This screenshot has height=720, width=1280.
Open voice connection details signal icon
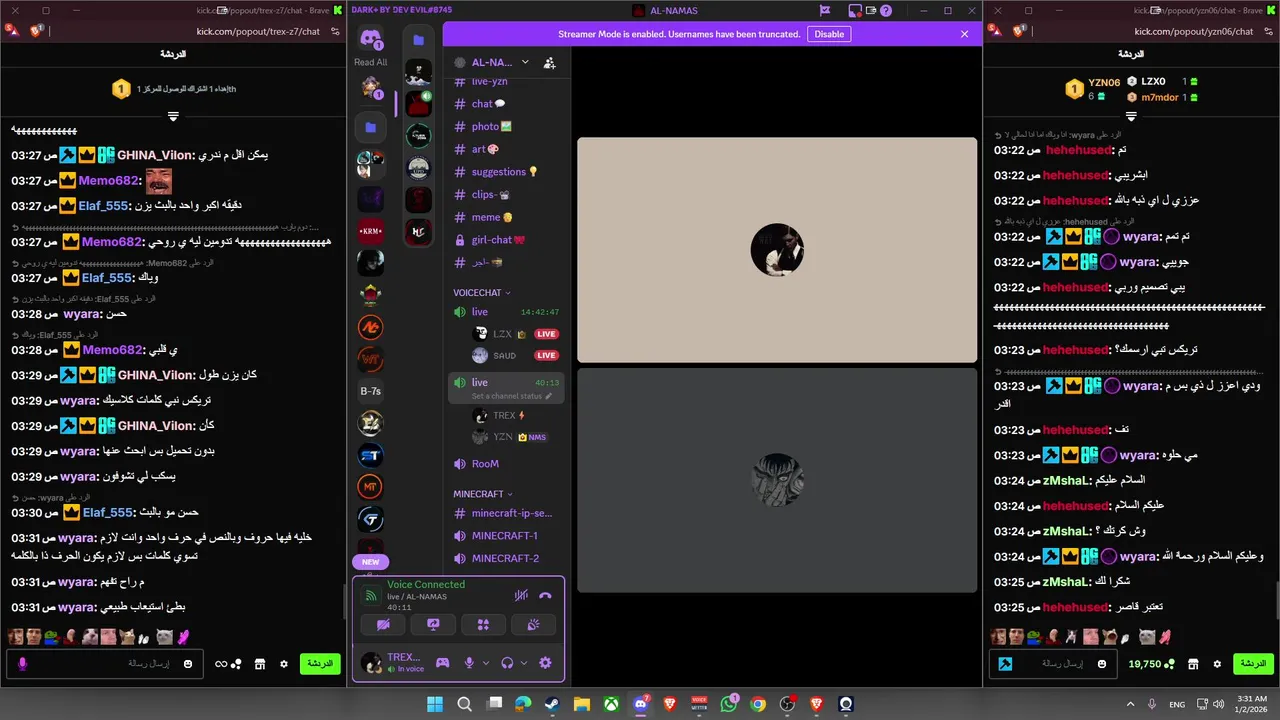click(371, 596)
